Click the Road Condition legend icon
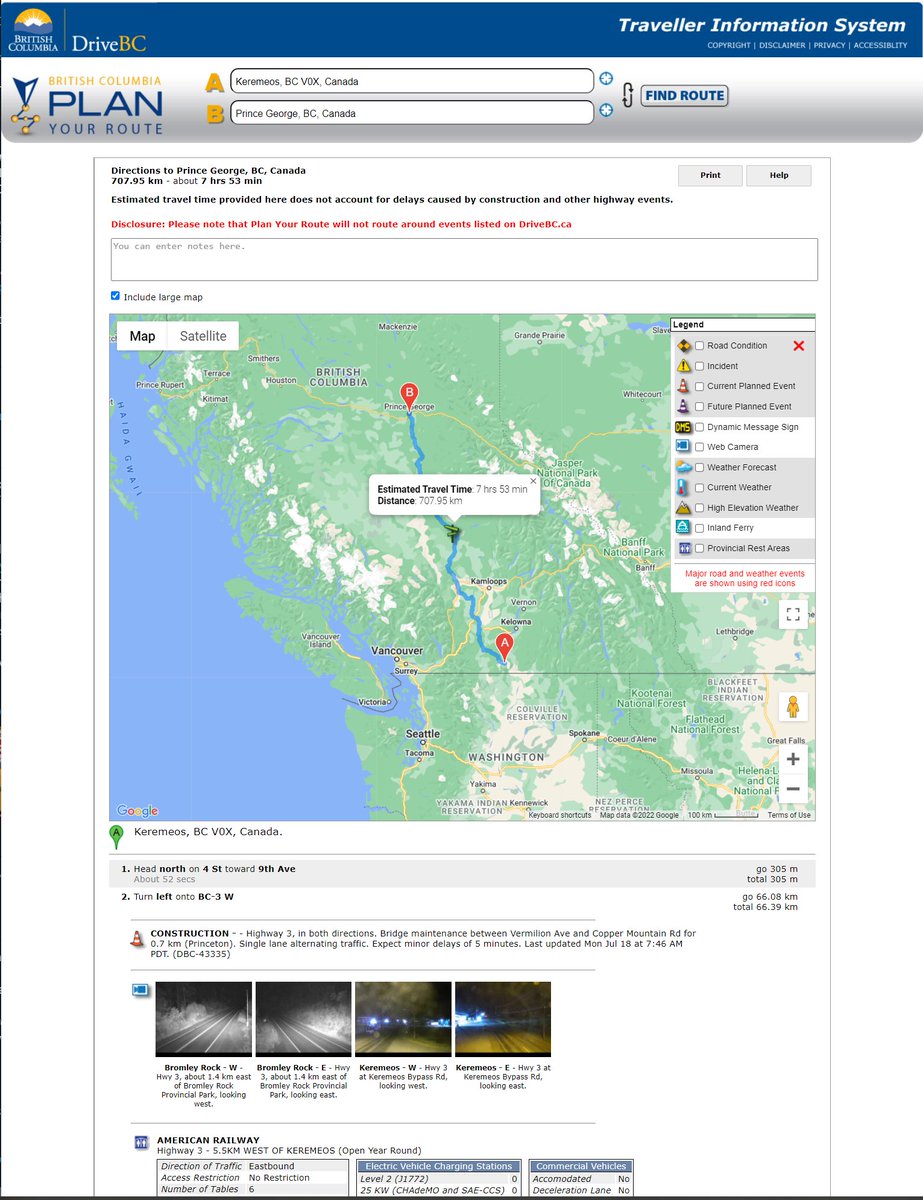 684,346
